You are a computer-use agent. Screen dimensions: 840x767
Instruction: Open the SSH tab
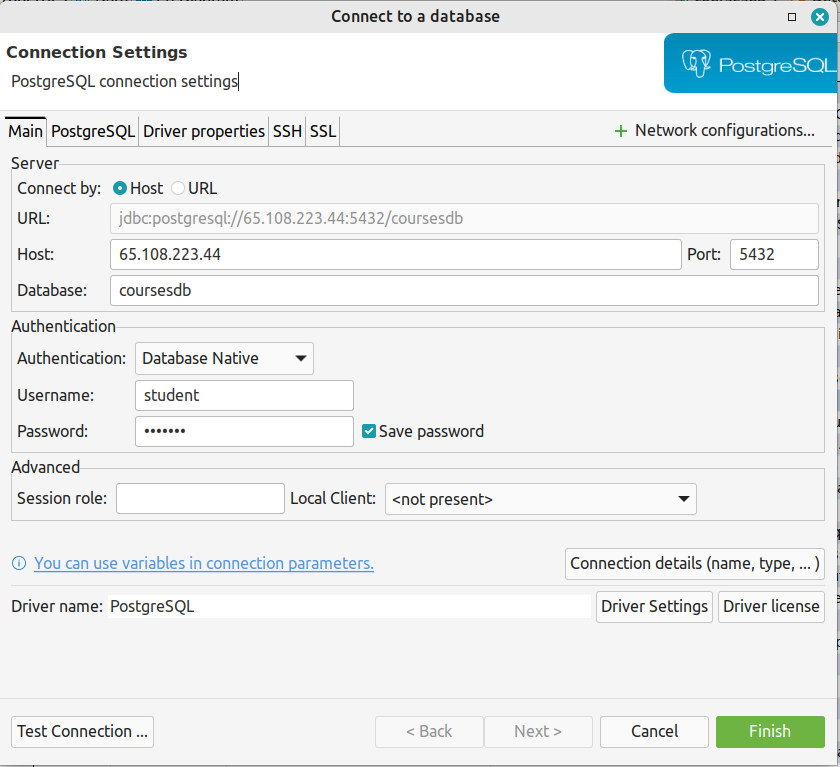[x=287, y=131]
